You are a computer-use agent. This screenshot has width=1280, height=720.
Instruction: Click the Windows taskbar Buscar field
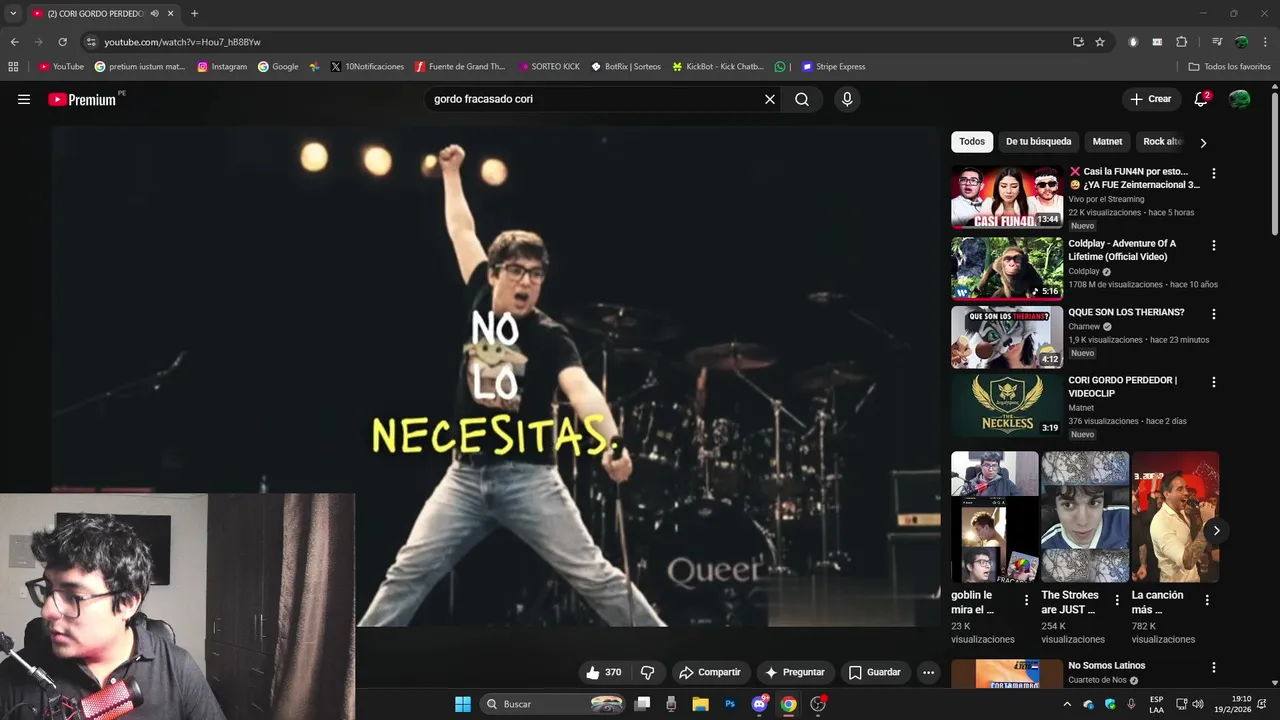click(555, 704)
